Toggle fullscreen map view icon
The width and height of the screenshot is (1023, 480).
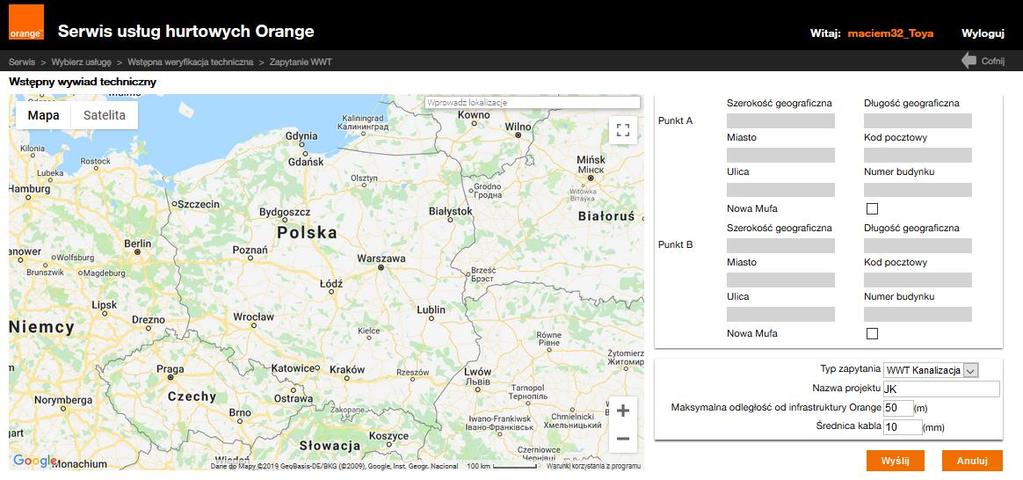pos(622,129)
